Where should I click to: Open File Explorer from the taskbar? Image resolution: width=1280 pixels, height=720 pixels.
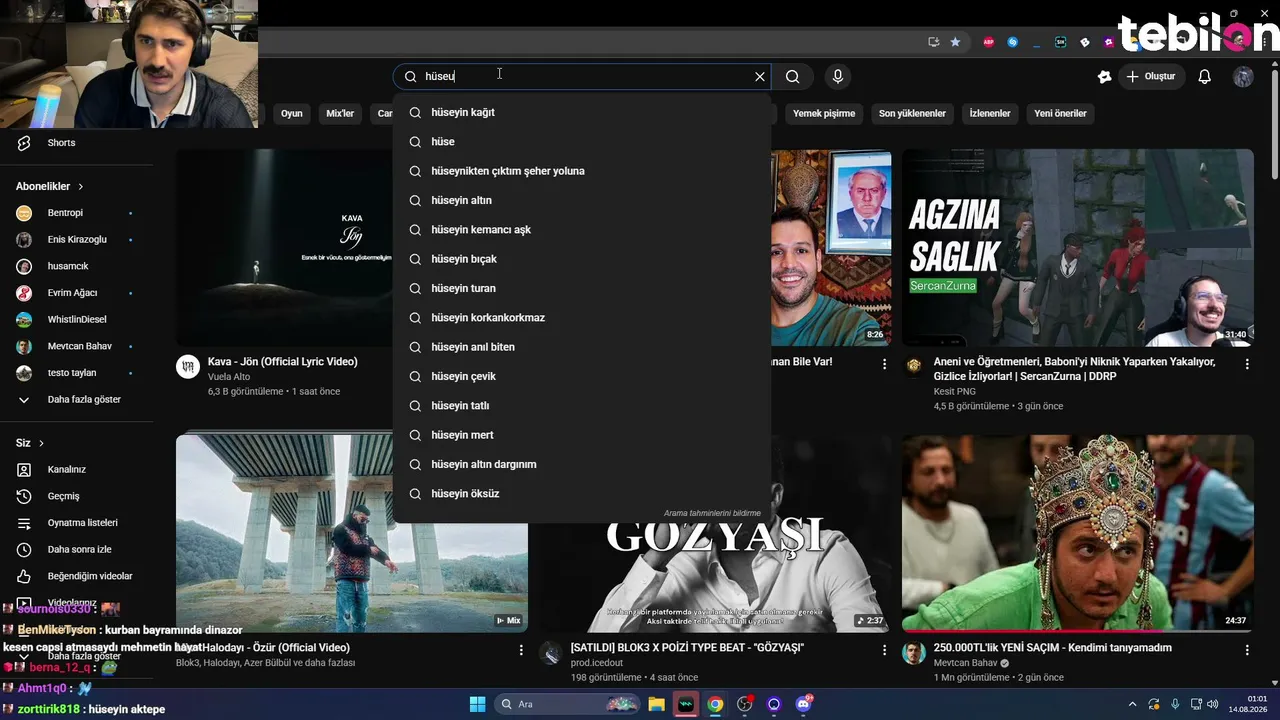click(657, 704)
